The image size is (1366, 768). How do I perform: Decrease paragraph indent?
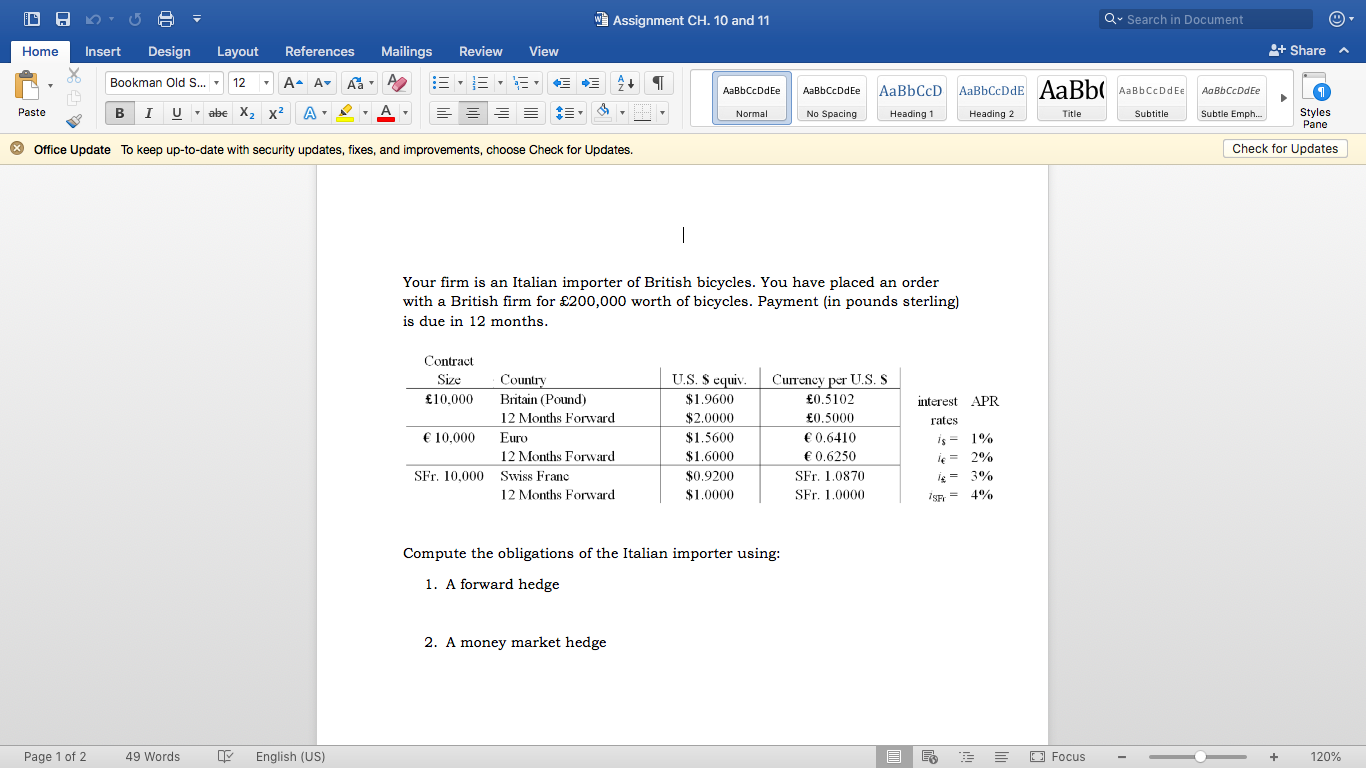pos(562,83)
